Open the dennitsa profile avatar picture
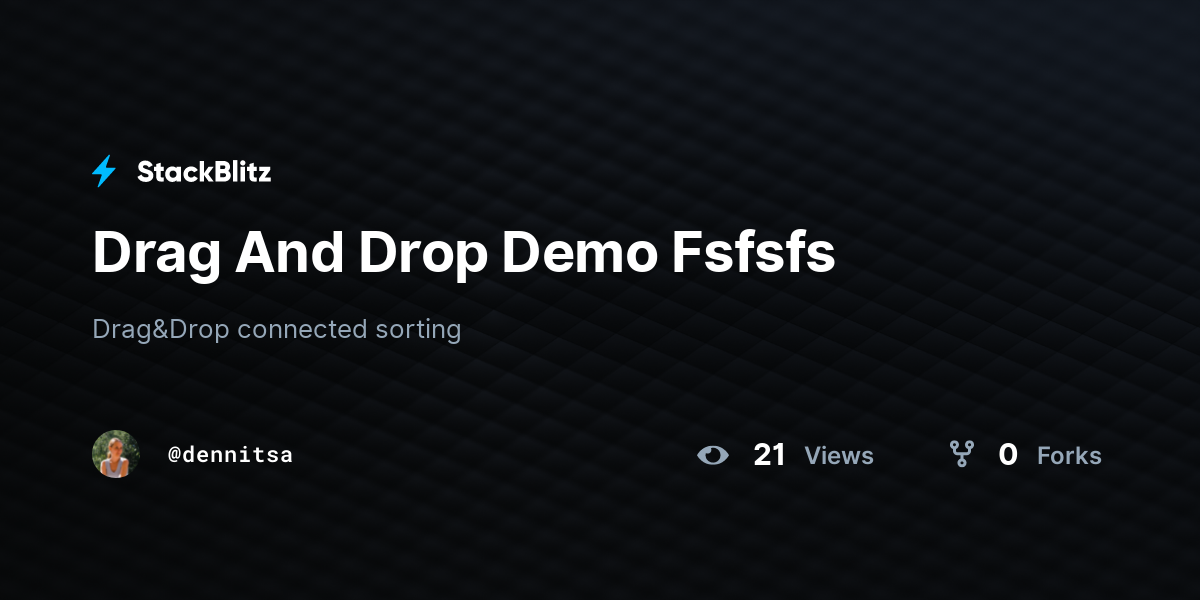Viewport: 1200px width, 600px height. pos(116,454)
